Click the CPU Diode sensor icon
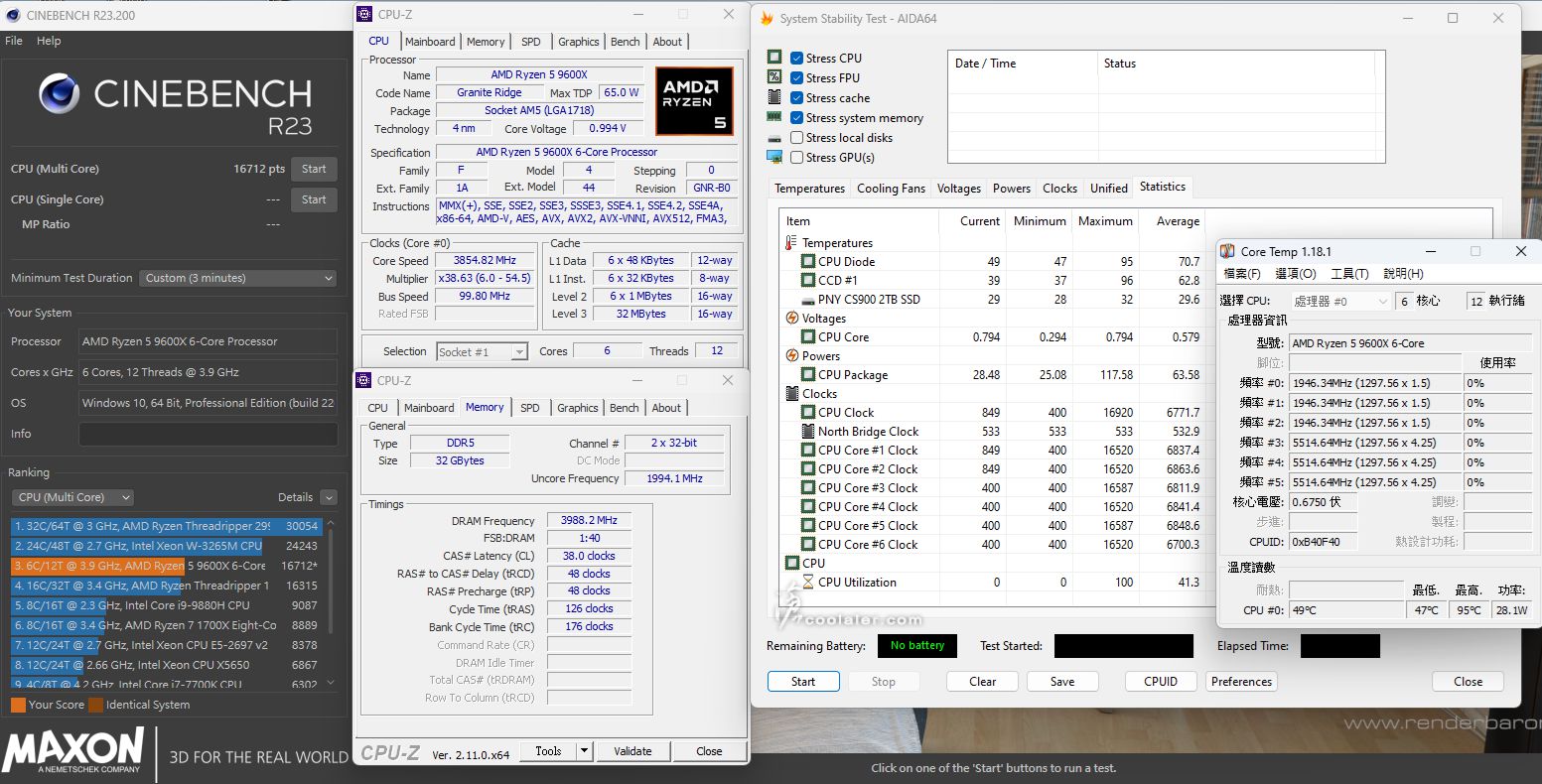This screenshot has width=1542, height=784. [808, 262]
